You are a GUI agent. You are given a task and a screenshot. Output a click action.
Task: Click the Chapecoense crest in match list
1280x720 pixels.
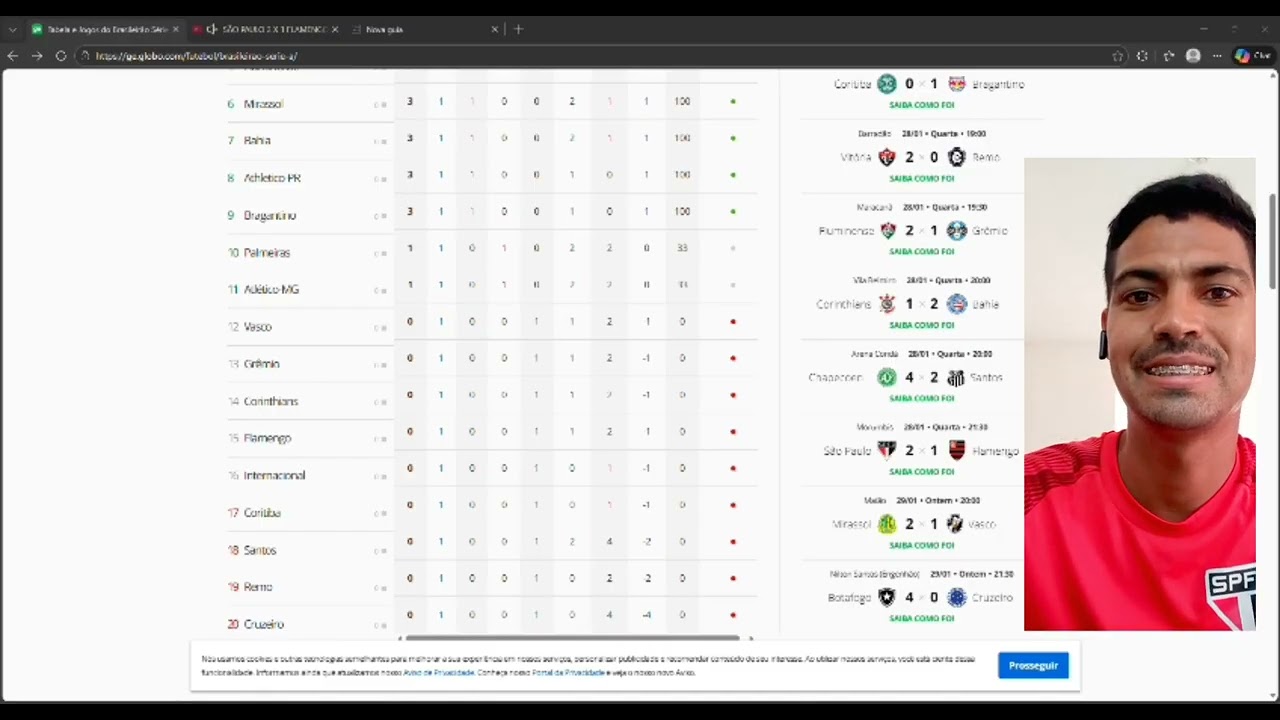887,377
